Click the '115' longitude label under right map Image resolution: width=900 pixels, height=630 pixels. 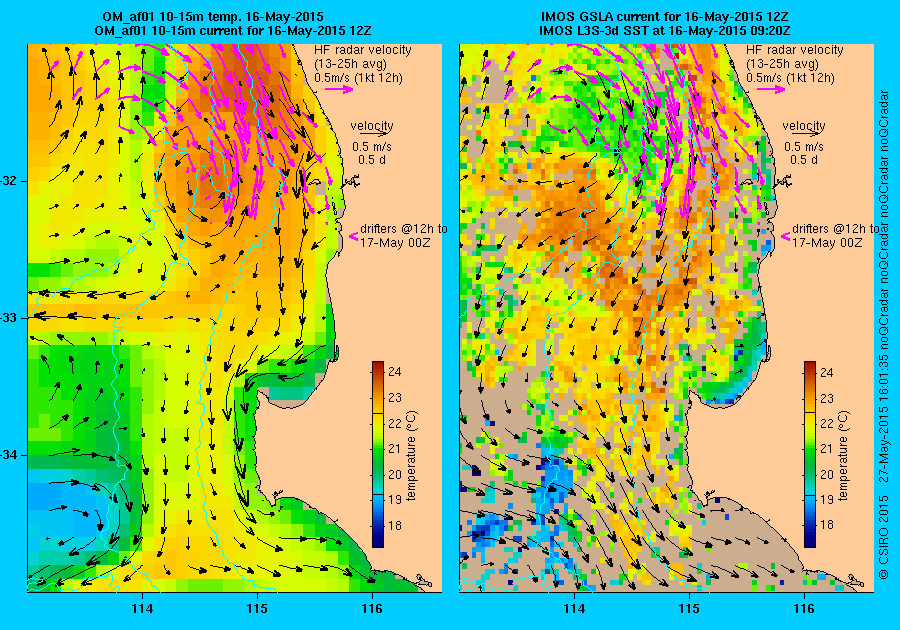pyautogui.click(x=689, y=609)
